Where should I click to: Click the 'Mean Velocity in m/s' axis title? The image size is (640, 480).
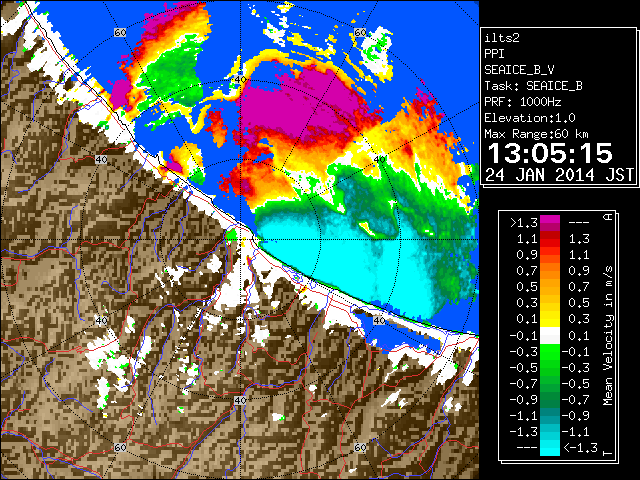coord(608,336)
